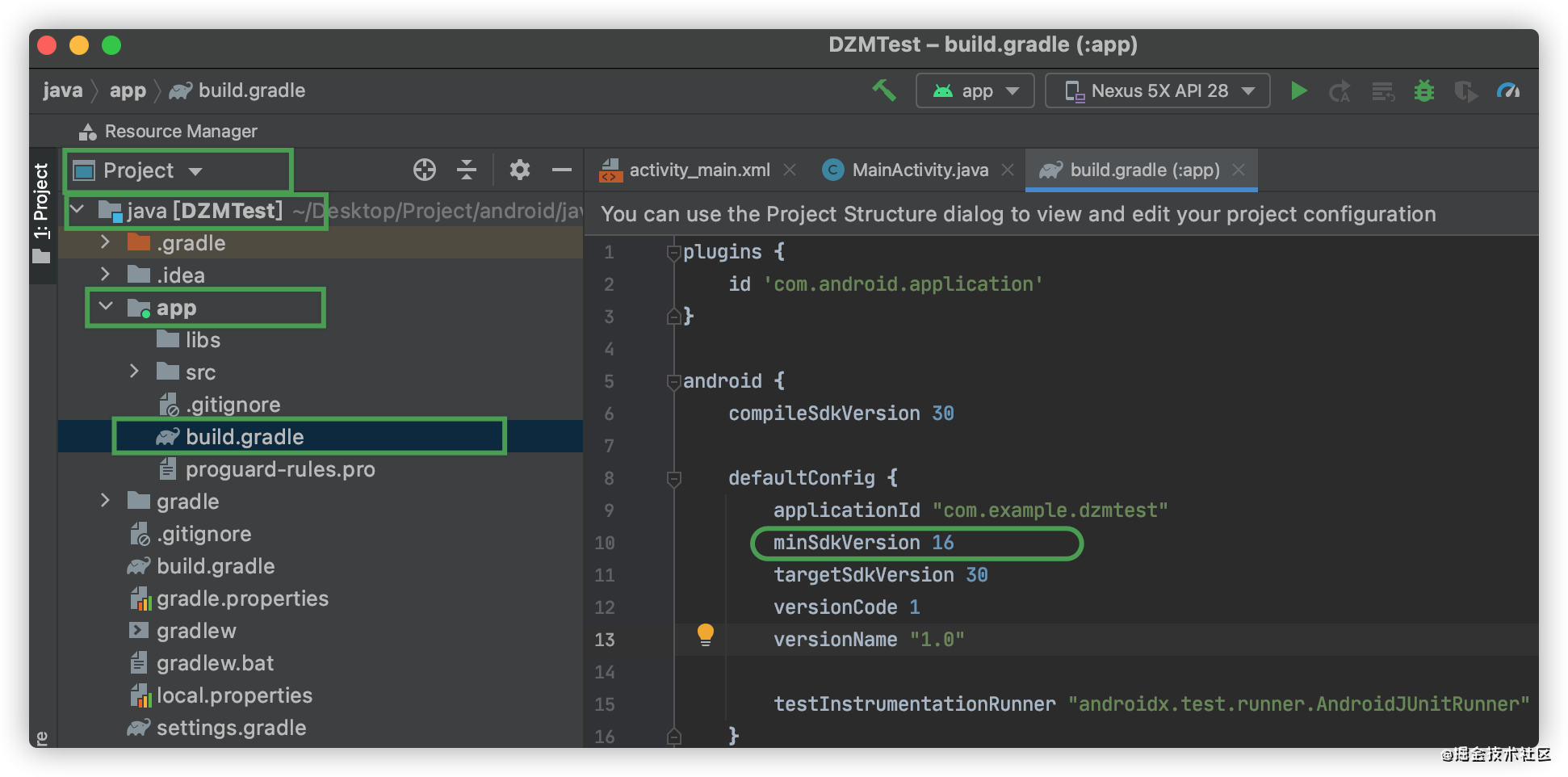Start debugging with the green bug icon

point(1424,90)
